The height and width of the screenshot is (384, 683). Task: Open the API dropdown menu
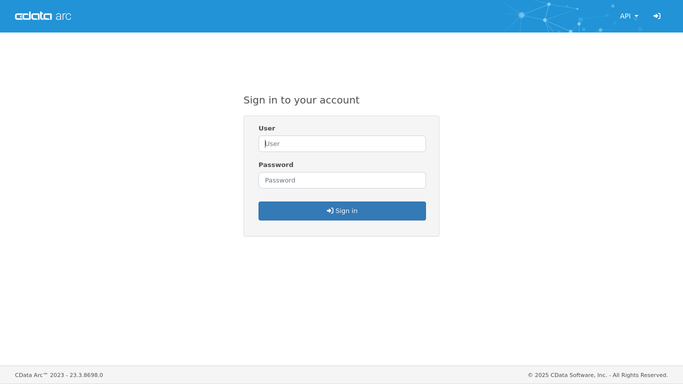tap(629, 16)
